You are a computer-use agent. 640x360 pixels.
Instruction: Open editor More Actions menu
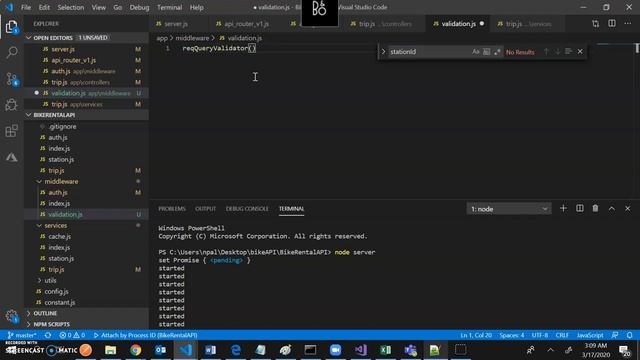coord(628,24)
